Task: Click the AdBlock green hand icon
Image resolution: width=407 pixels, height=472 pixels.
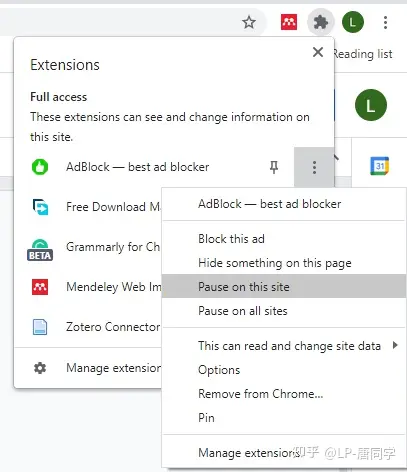Action: [x=40, y=167]
